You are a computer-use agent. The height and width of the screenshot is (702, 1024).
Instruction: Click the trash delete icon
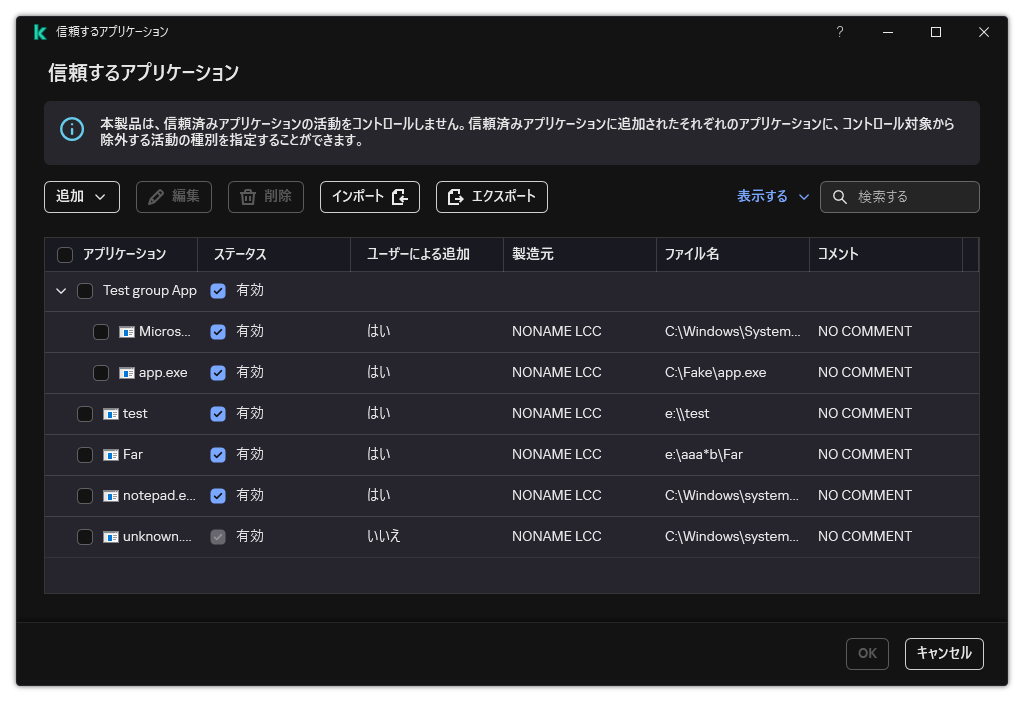coord(247,197)
